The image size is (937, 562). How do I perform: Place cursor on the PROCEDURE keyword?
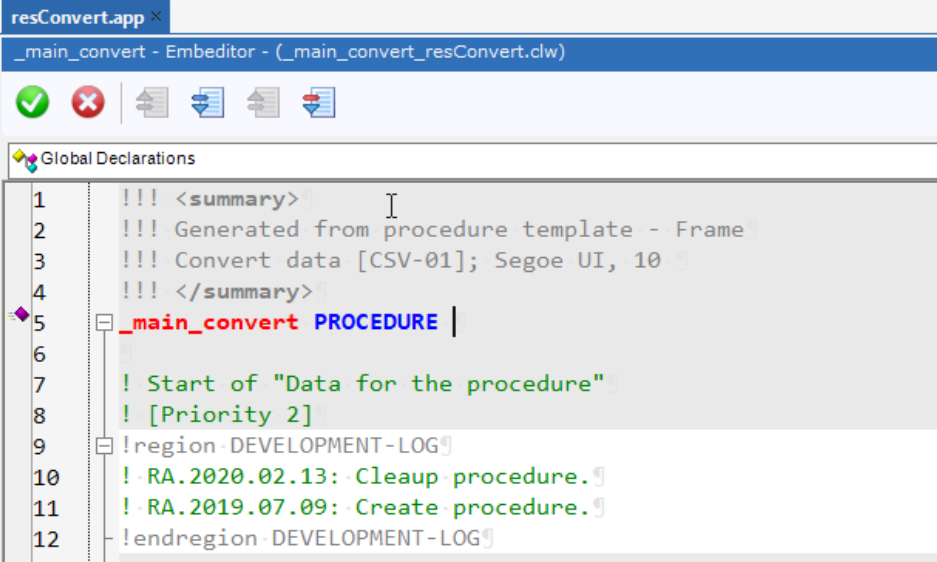tap(376, 322)
